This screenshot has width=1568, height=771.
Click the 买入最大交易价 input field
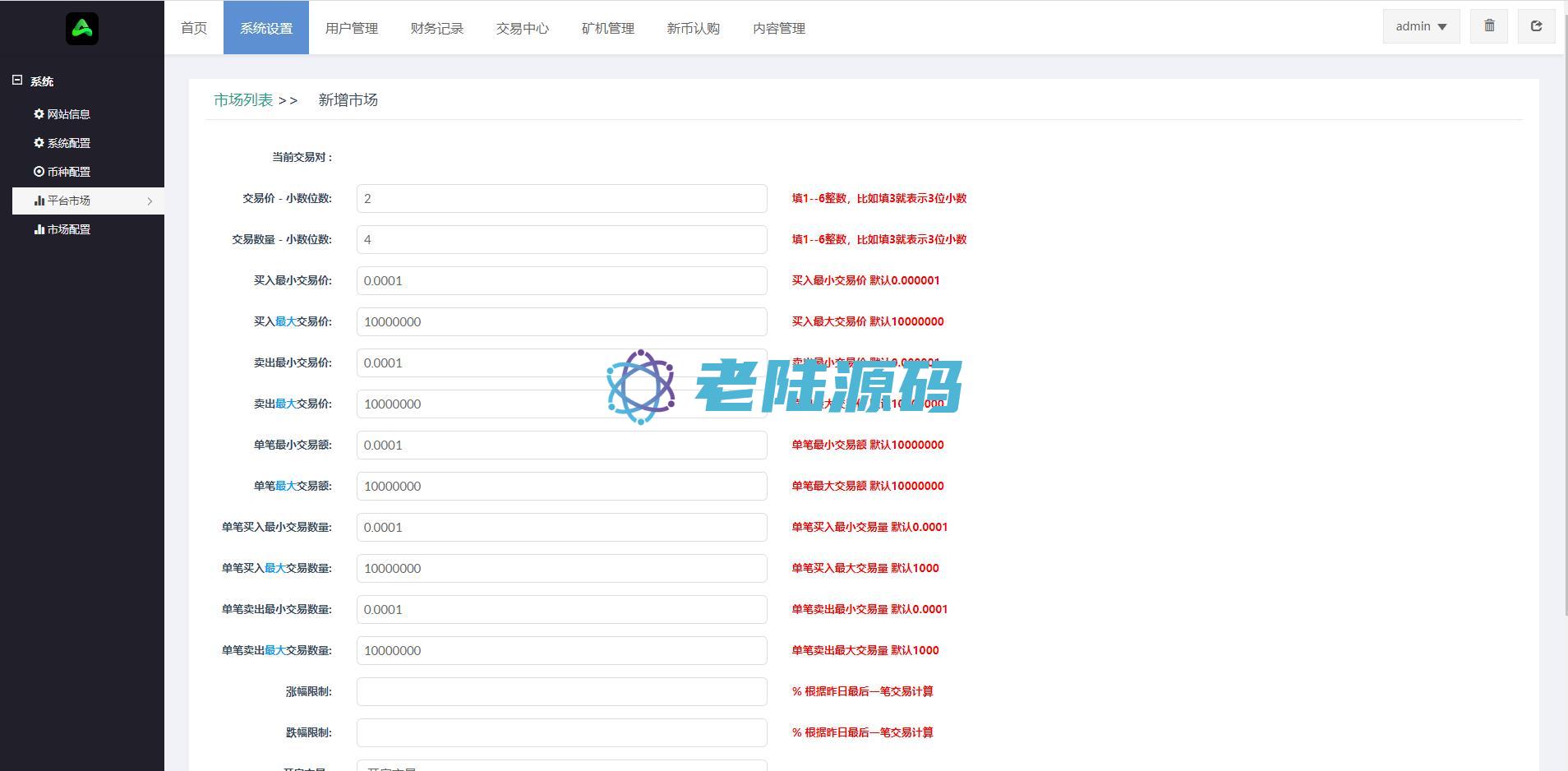tap(561, 322)
